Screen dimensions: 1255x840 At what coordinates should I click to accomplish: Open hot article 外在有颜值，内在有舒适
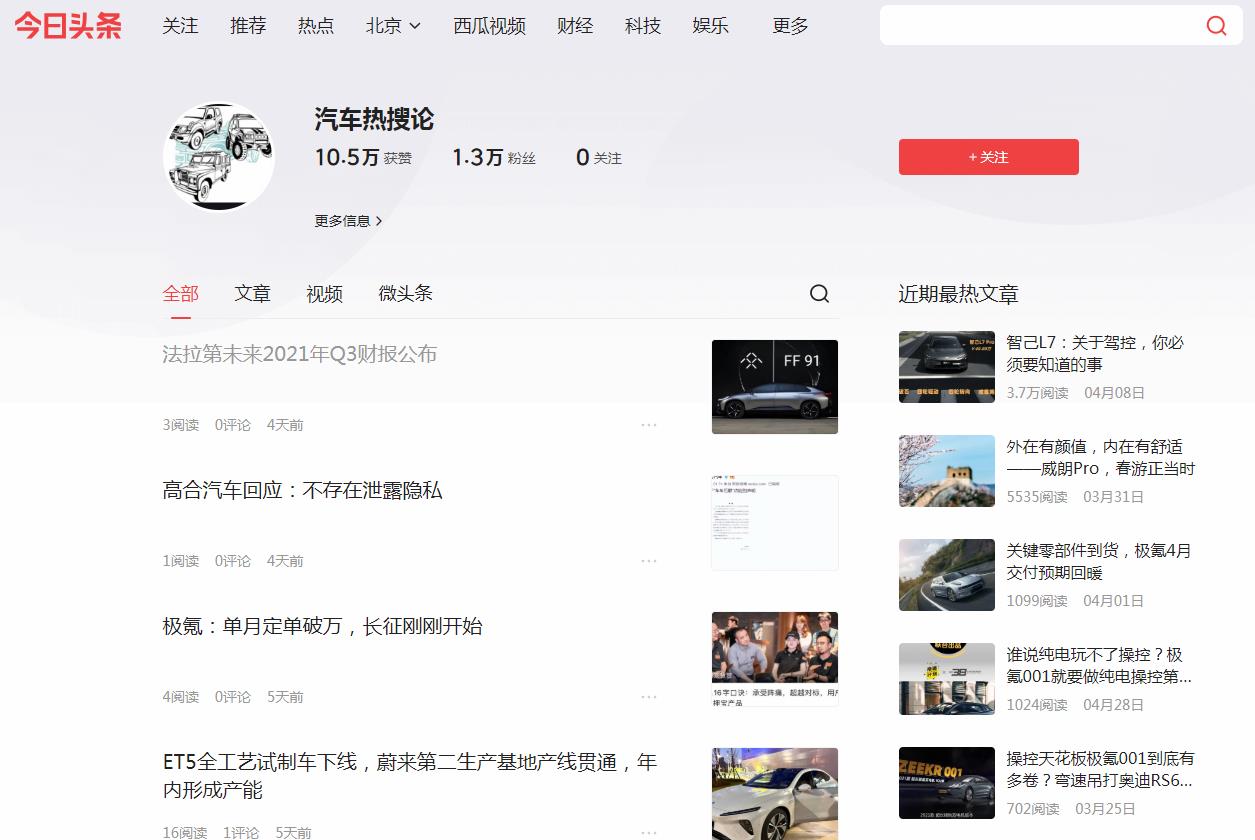coord(1101,457)
